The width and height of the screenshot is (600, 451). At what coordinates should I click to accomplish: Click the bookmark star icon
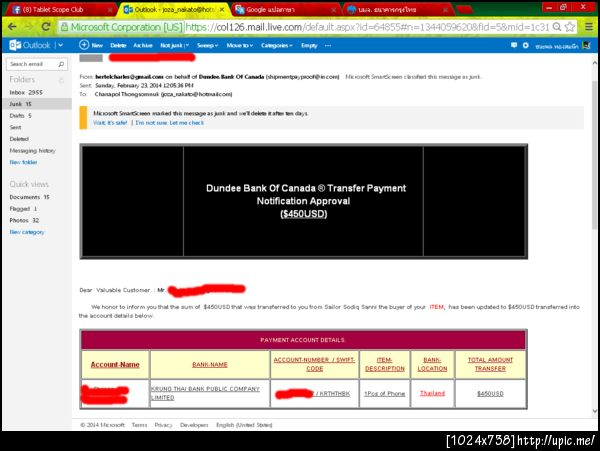point(570,27)
